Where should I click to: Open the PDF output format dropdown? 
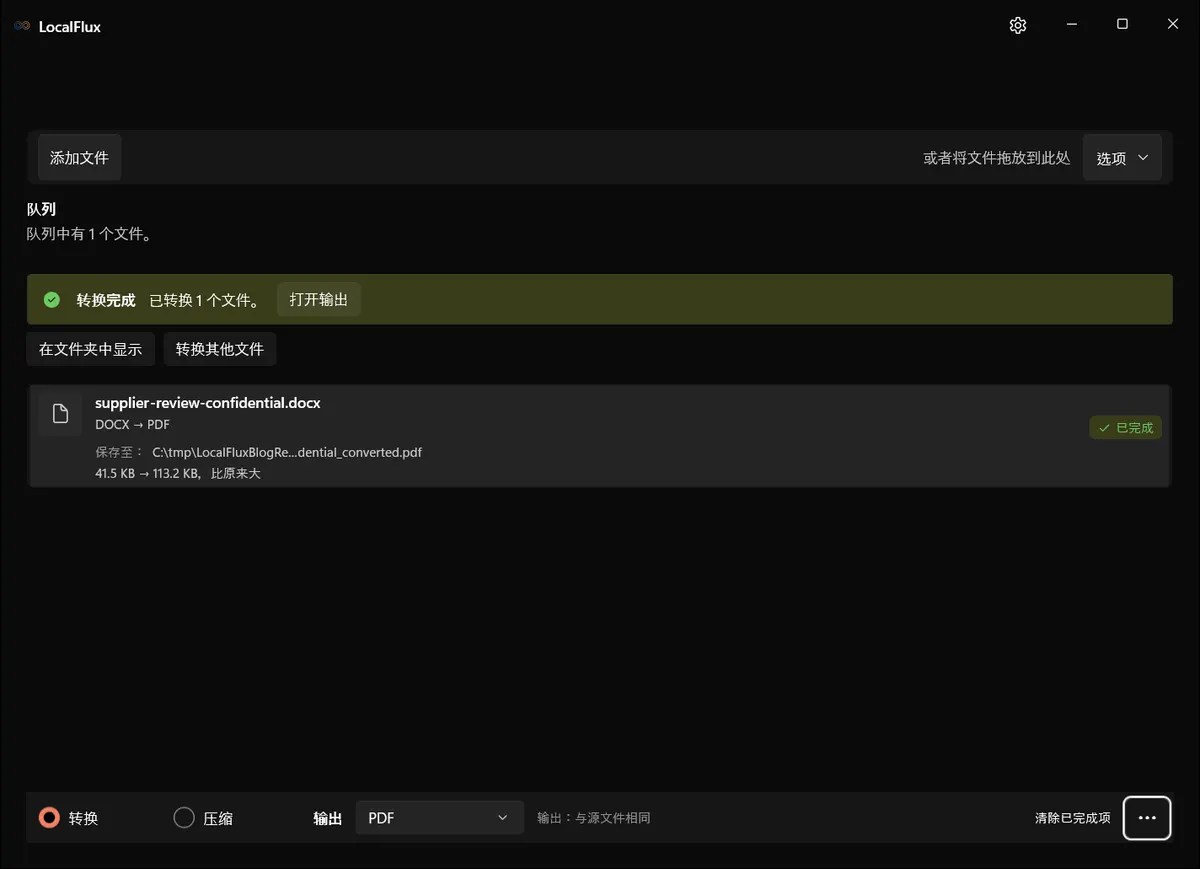coord(439,818)
